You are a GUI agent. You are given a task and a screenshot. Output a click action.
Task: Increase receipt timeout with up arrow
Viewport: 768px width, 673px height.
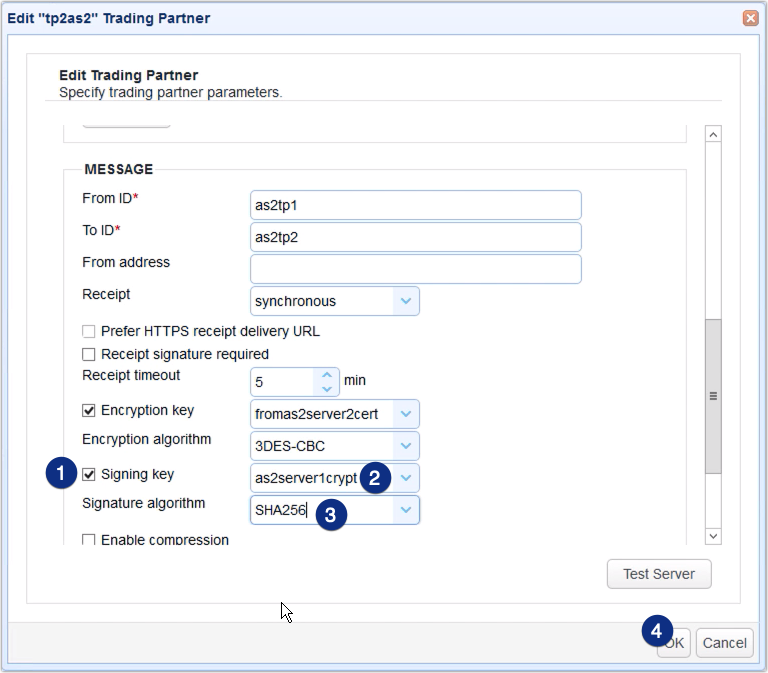click(x=327, y=375)
